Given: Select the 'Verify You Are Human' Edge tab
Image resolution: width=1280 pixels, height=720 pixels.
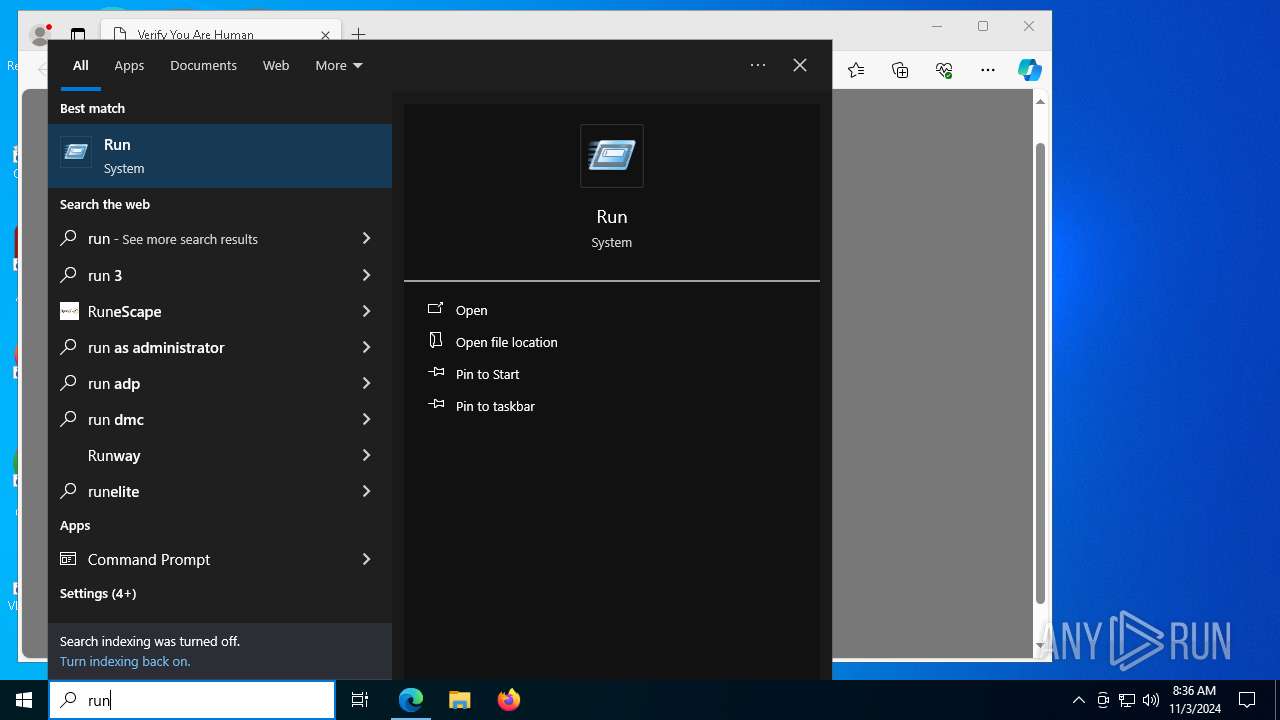Looking at the screenshot, I should [222, 34].
